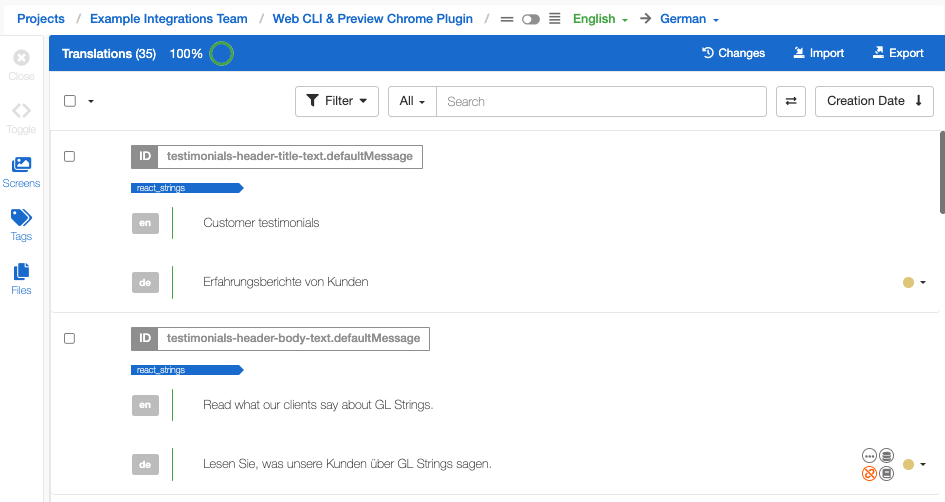This screenshot has height=502, width=945.
Task: Click the Export button
Action: (x=898, y=53)
